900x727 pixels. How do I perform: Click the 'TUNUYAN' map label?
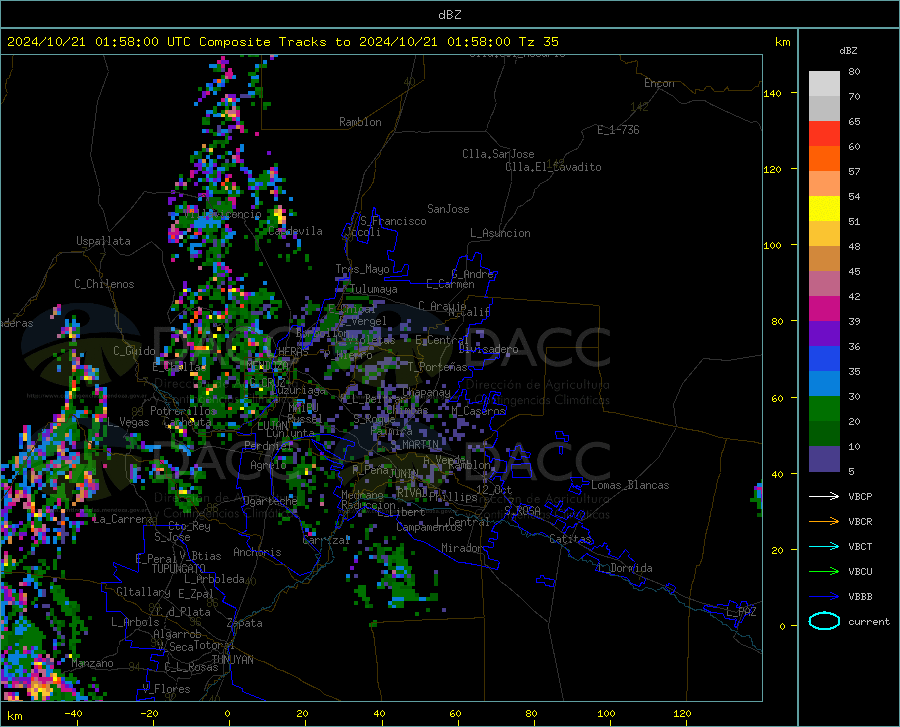232,659
